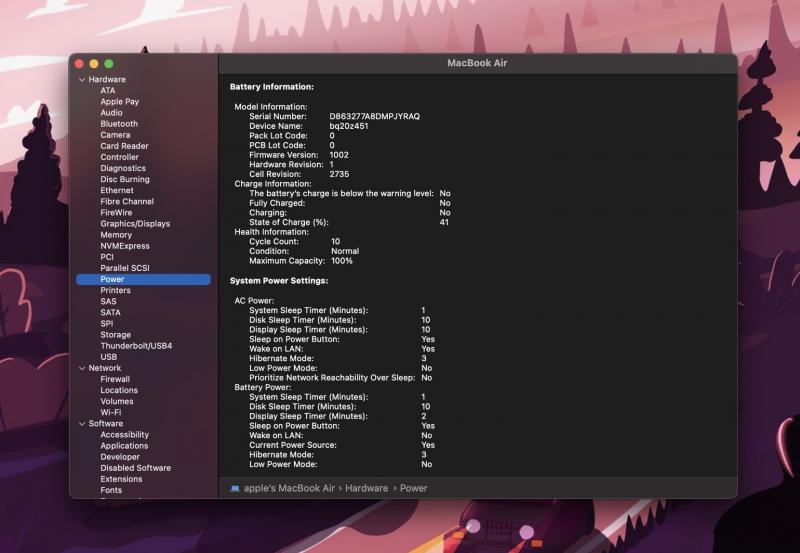Select SPI in the sidebar
Image resolution: width=800 pixels, height=553 pixels.
pyautogui.click(x=107, y=324)
